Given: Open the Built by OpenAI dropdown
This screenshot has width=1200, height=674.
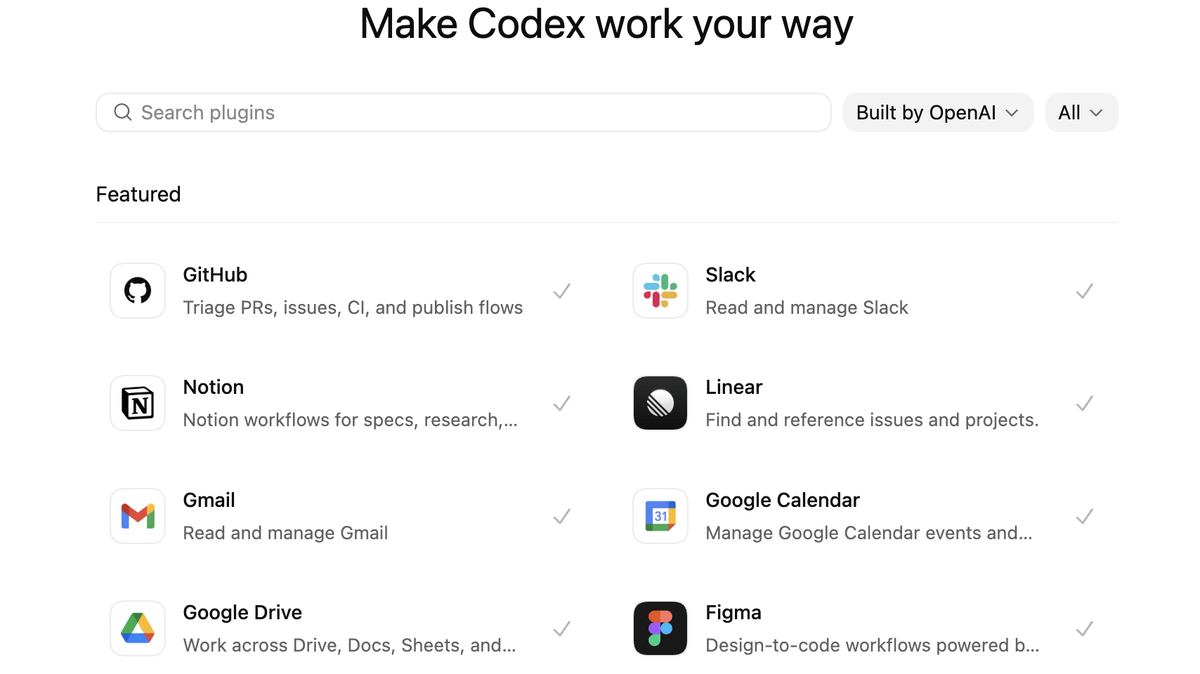Looking at the screenshot, I should (x=937, y=112).
